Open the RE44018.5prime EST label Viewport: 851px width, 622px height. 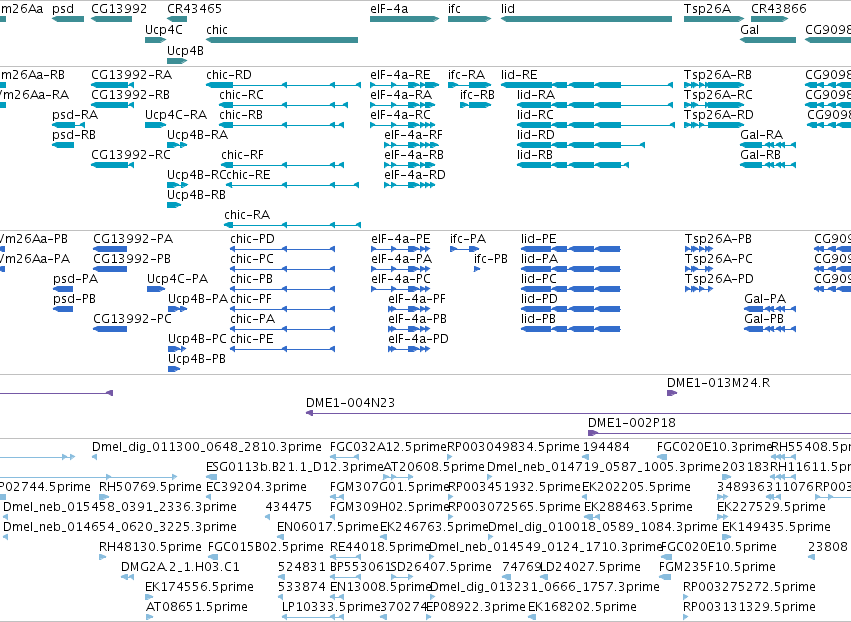click(x=380, y=547)
